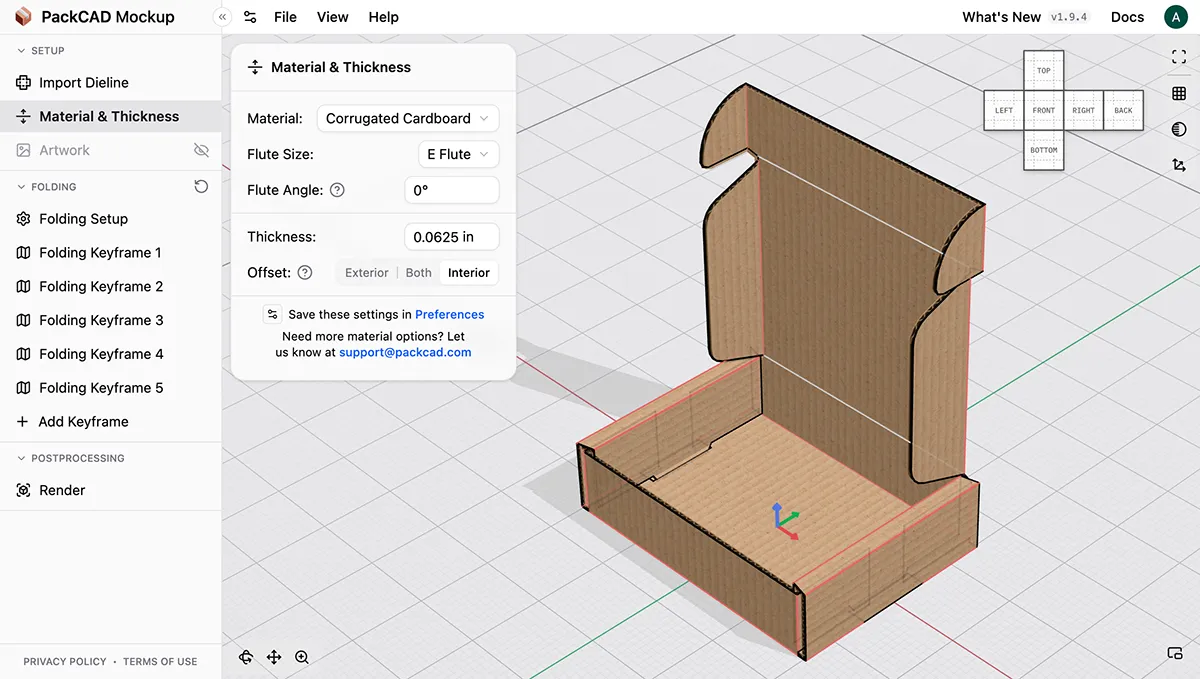The width and height of the screenshot is (1200, 679).
Task: Open settings sliders icon beside File menu
Action: (250, 17)
